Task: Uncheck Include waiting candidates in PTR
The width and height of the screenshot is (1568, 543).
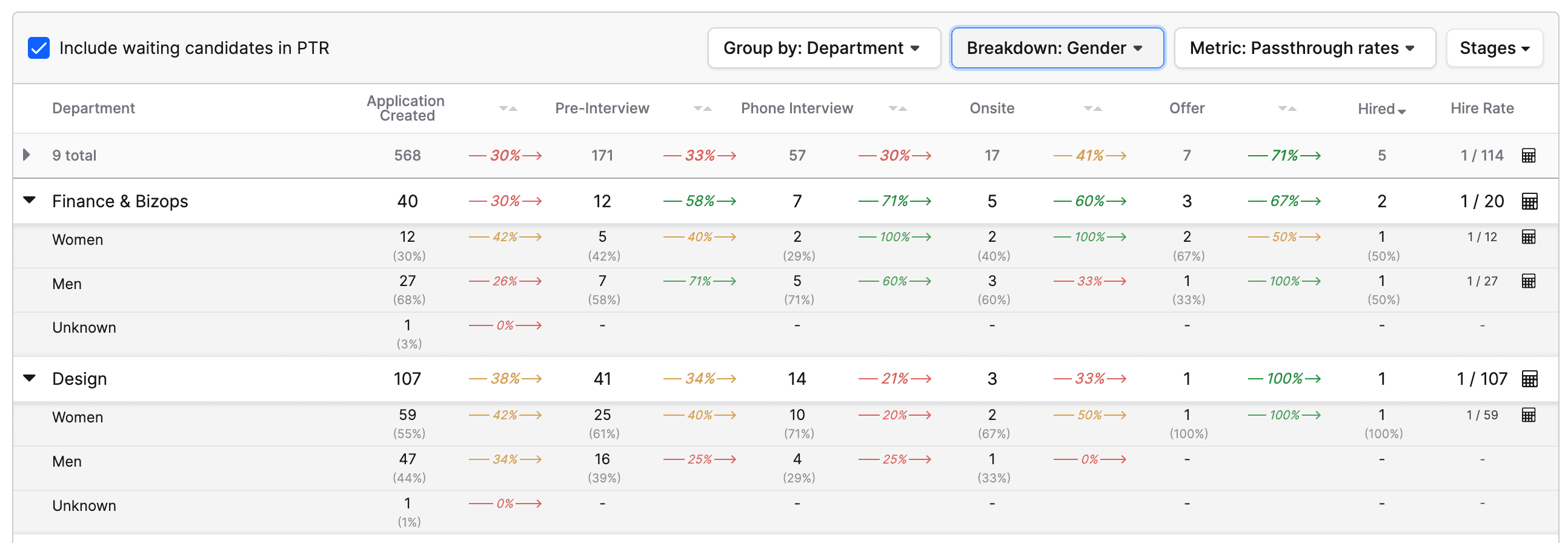Action: point(39,48)
